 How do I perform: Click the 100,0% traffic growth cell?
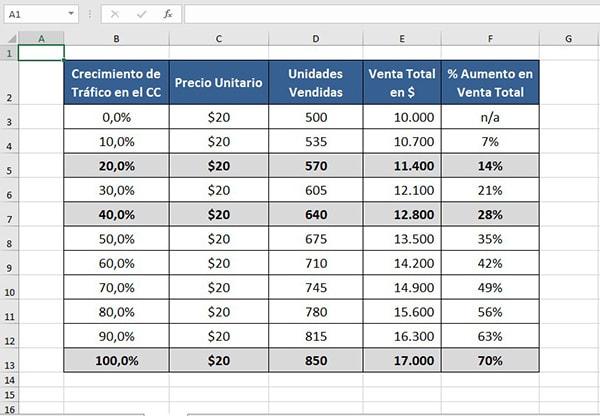tap(116, 361)
